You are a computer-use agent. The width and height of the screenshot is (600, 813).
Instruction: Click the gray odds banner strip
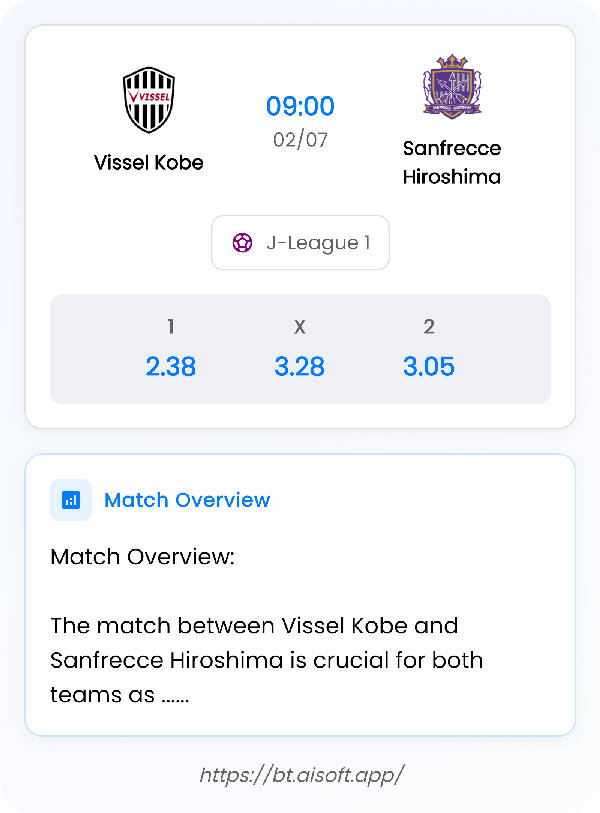point(300,348)
